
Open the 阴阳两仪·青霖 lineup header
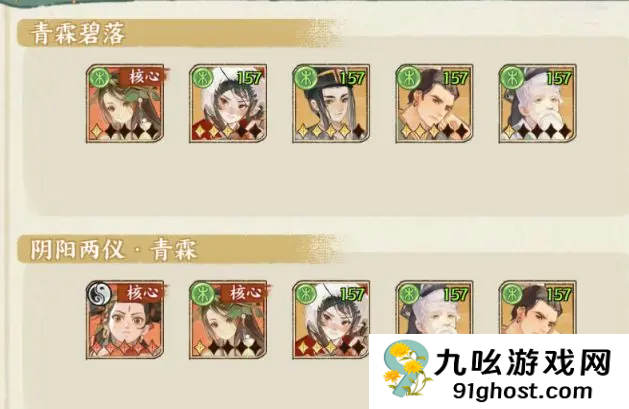click(114, 249)
